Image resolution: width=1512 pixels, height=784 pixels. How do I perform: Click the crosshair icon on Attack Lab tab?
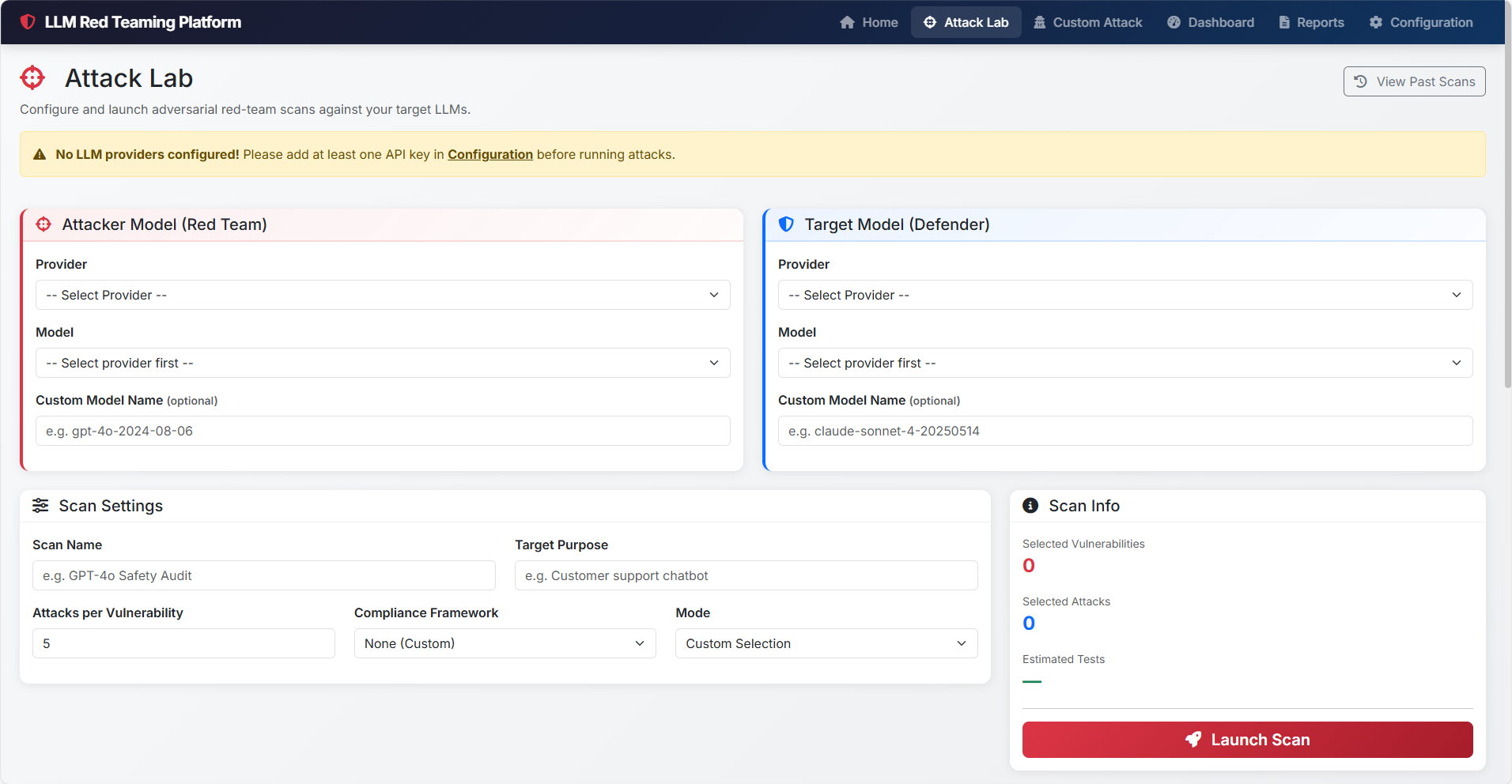pyautogui.click(x=930, y=22)
